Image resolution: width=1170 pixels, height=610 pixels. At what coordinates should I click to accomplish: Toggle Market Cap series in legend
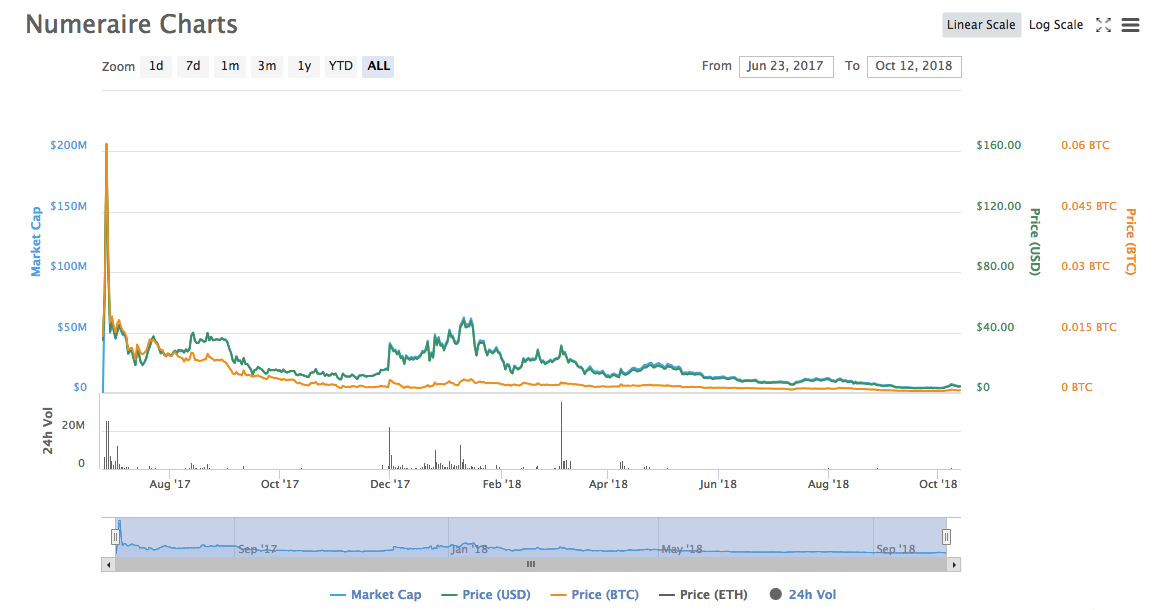click(x=375, y=594)
